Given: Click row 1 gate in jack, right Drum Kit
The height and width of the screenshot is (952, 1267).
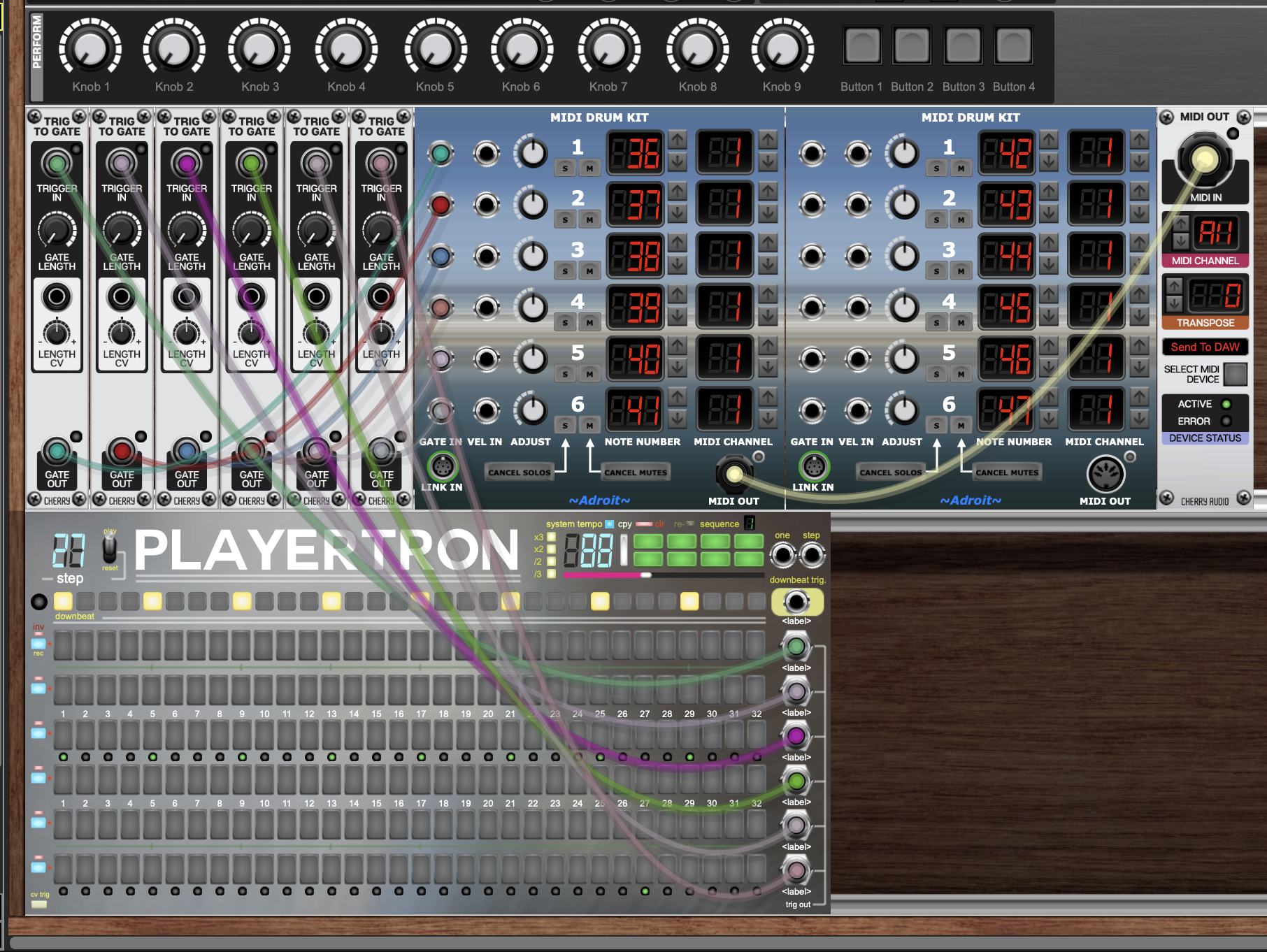Looking at the screenshot, I should 811,153.
